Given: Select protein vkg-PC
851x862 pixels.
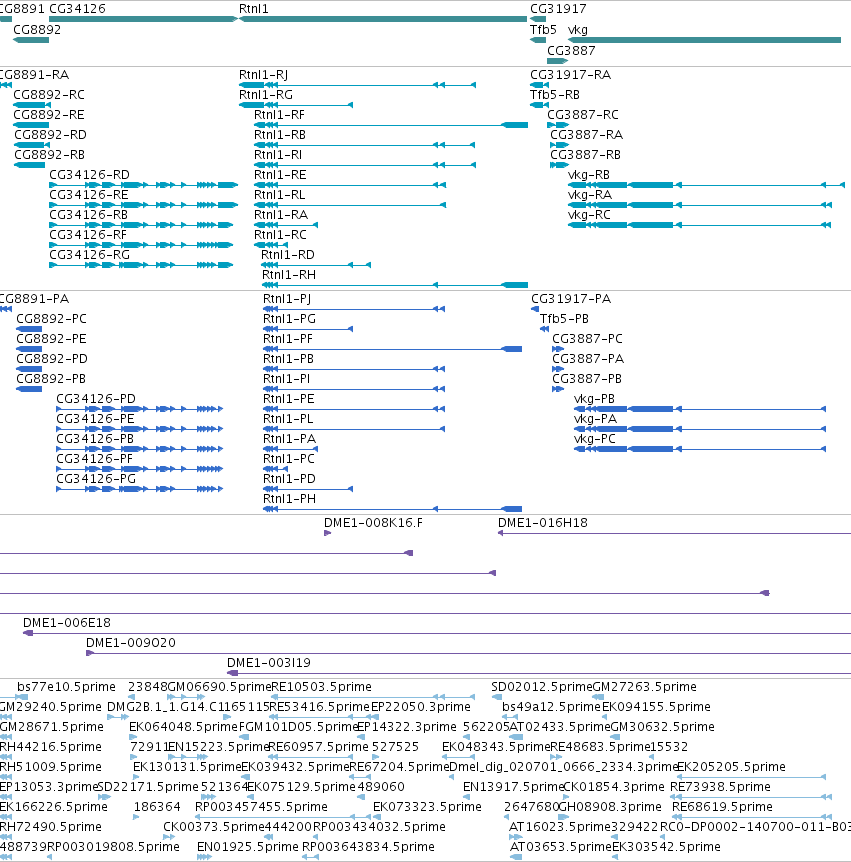Looking at the screenshot, I should (594, 439).
